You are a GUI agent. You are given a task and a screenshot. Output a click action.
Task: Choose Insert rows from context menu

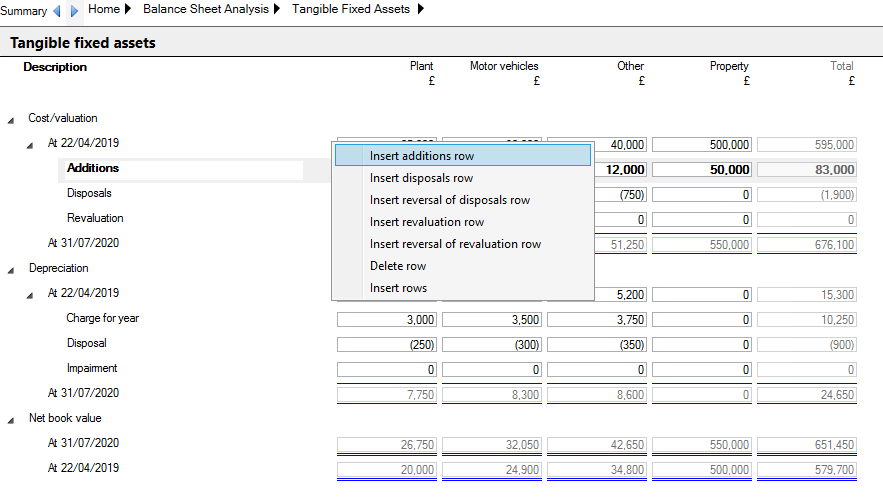click(x=463, y=288)
